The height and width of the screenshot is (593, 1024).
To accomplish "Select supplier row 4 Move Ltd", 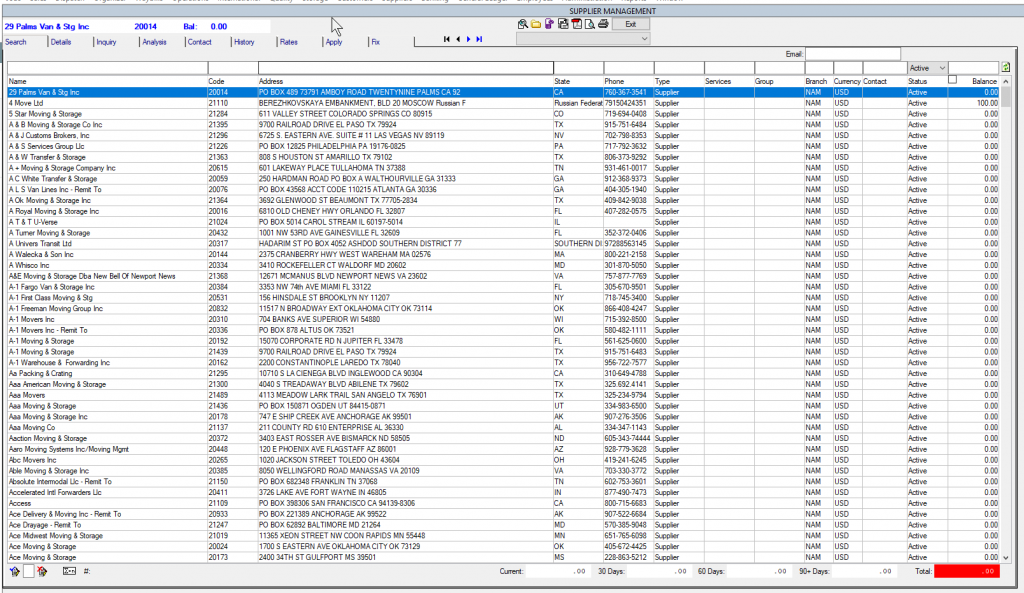I will click(x=503, y=103).
